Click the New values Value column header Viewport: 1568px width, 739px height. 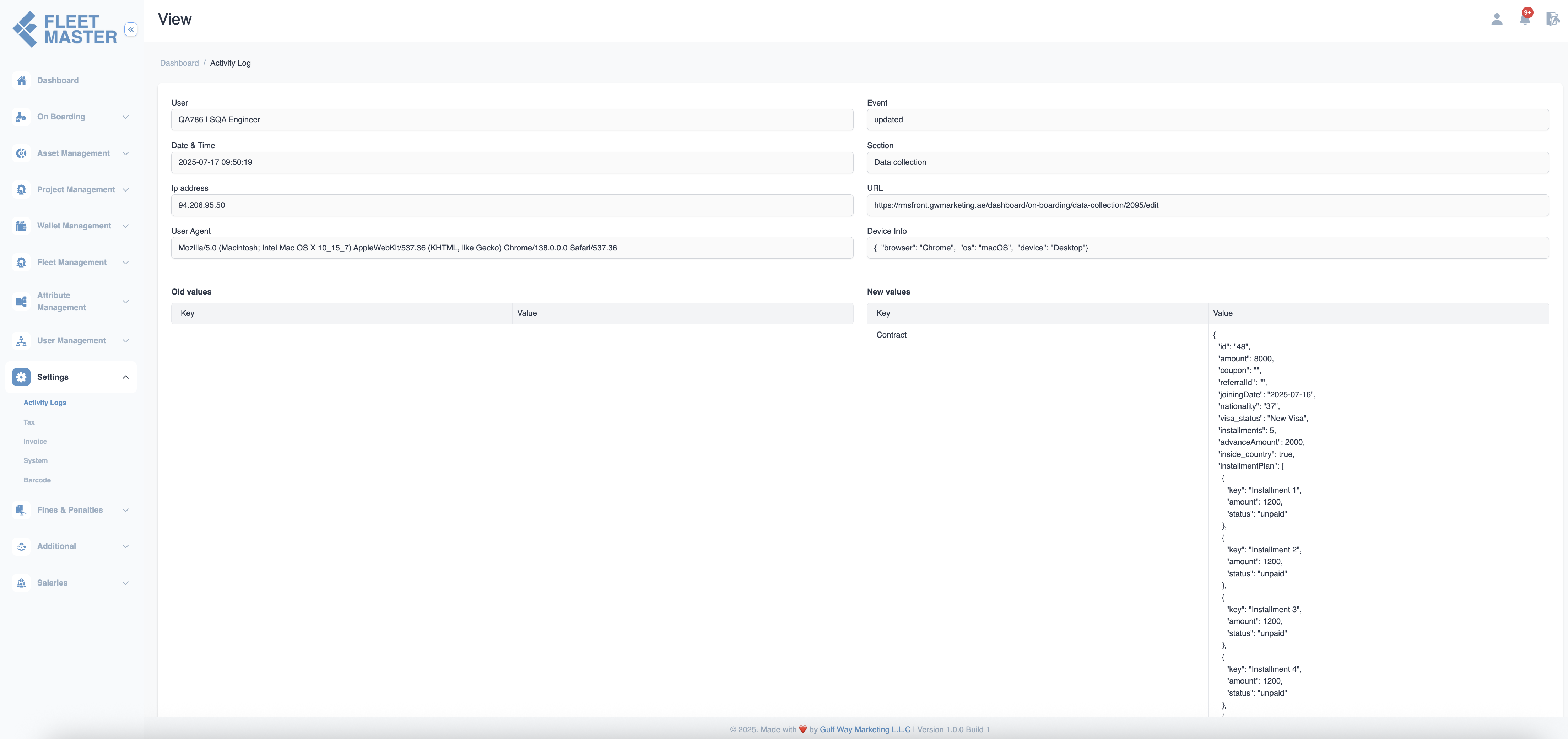1378,313
